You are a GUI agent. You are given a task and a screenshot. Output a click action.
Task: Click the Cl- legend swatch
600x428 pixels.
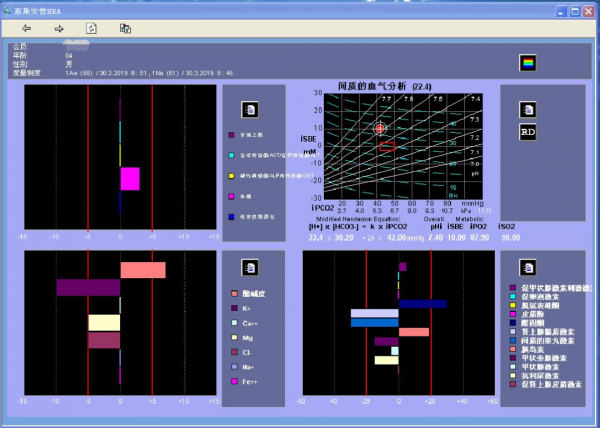click(x=233, y=353)
